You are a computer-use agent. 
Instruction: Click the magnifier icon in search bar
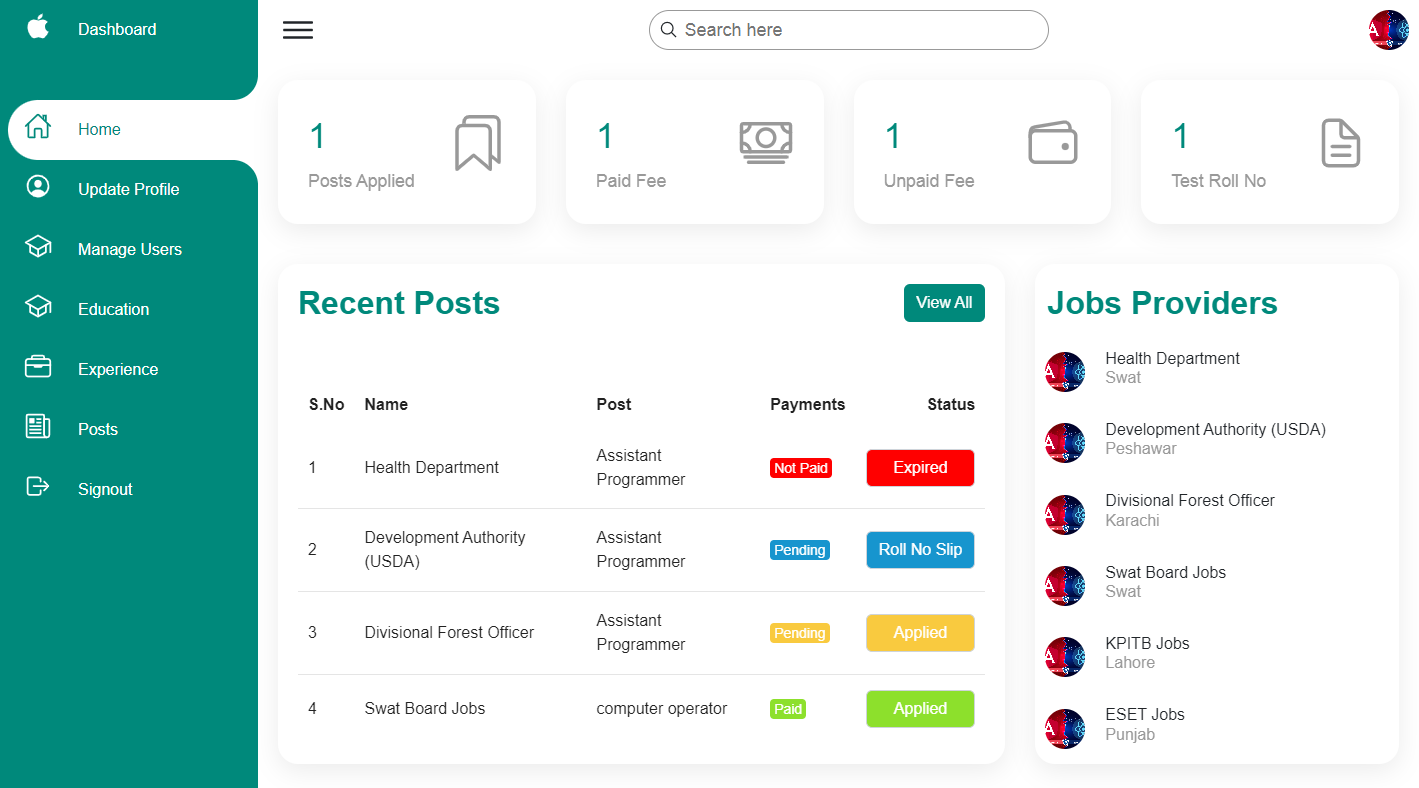pyautogui.click(x=669, y=30)
